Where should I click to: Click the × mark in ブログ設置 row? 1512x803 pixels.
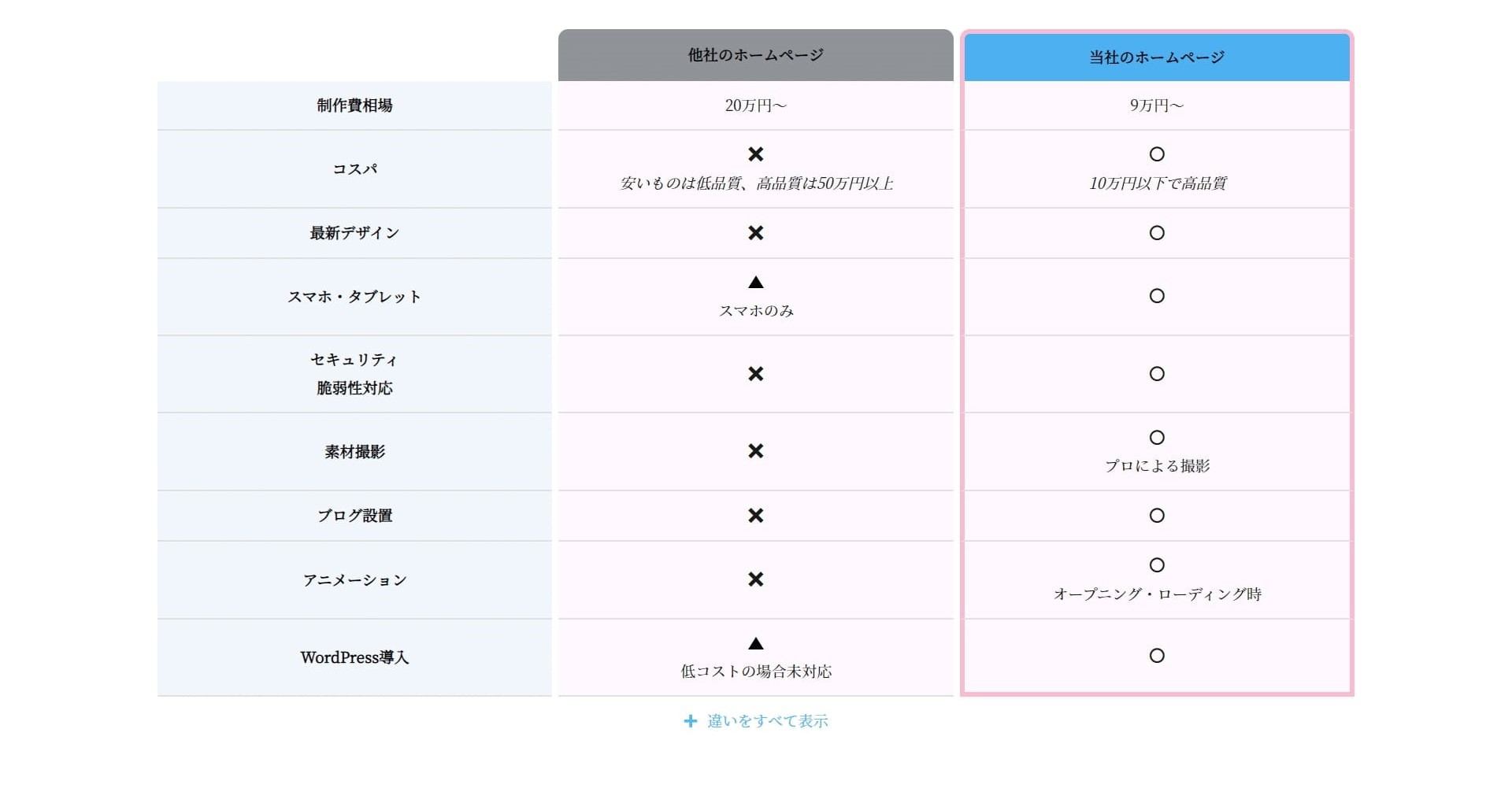[x=755, y=516]
